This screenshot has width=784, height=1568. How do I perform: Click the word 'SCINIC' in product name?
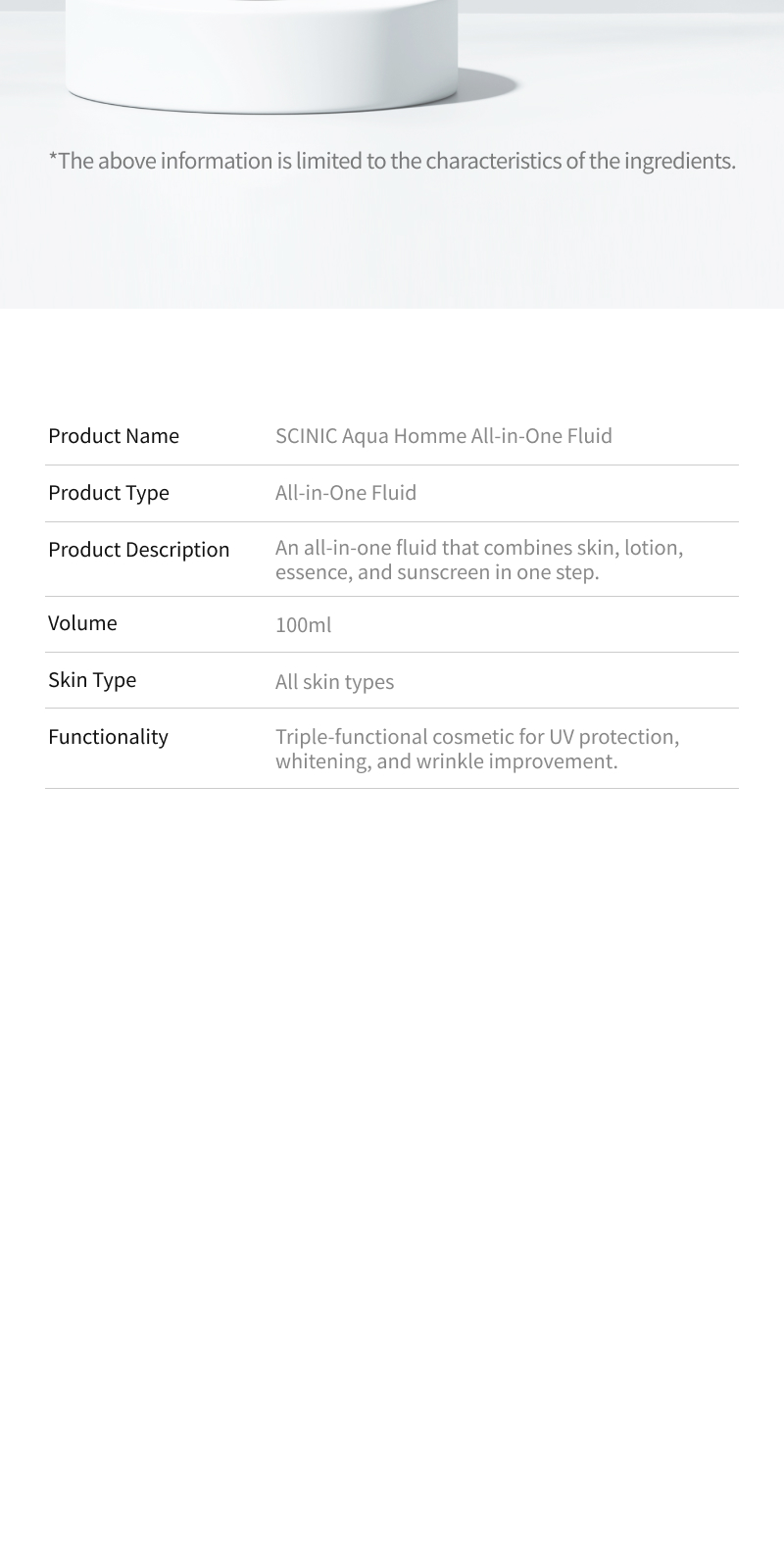point(306,436)
